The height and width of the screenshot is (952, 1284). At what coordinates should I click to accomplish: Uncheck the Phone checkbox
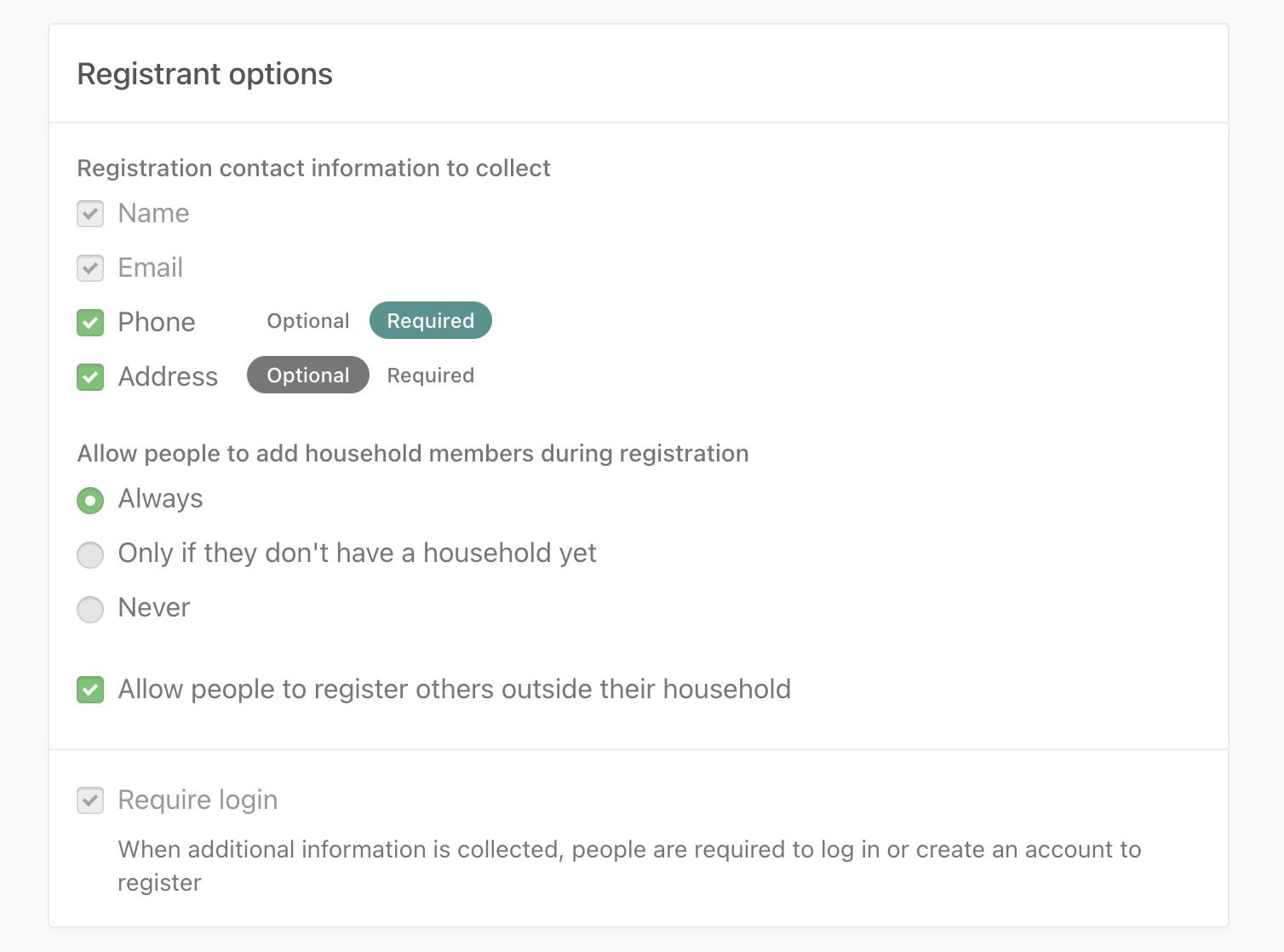click(x=90, y=323)
